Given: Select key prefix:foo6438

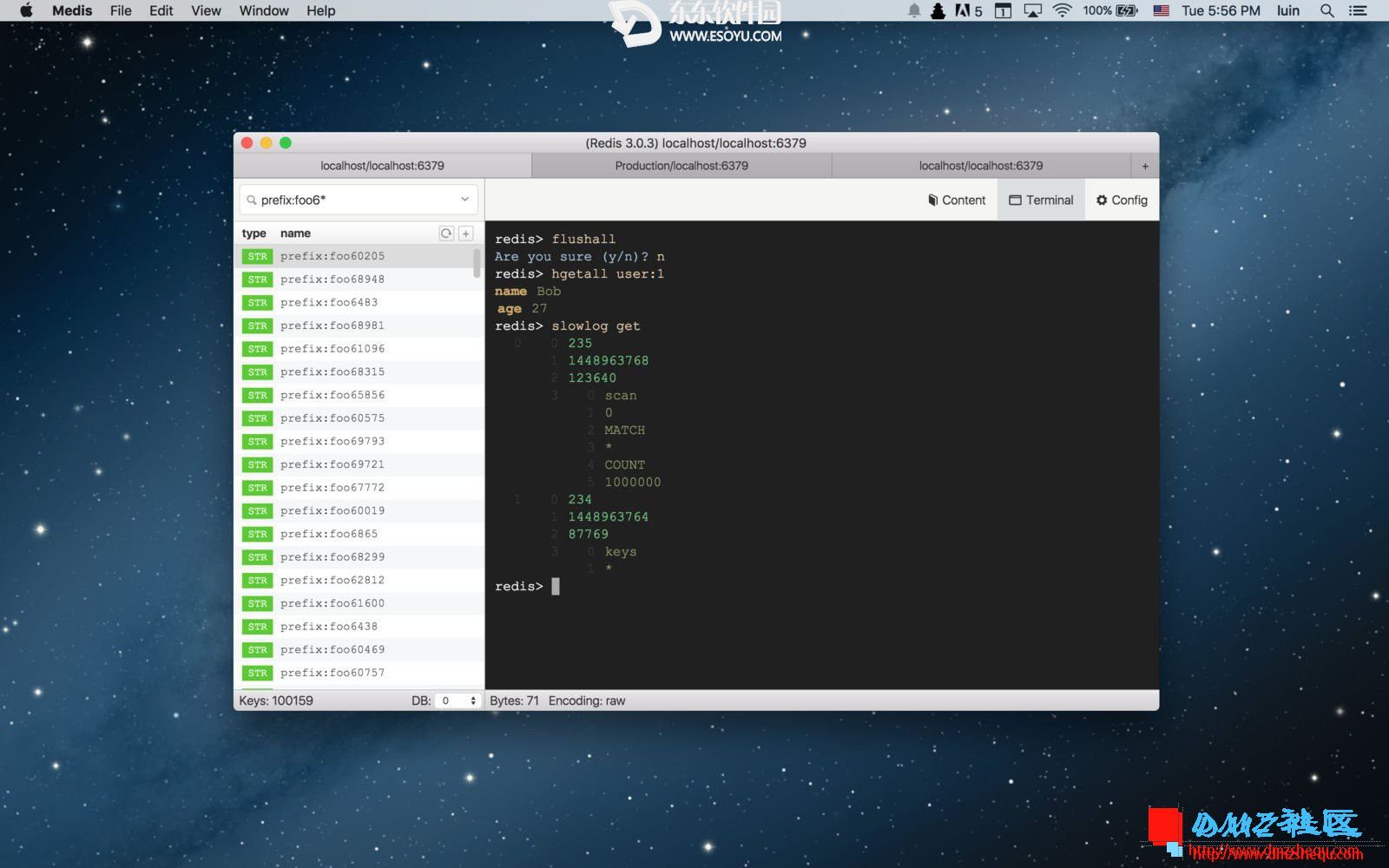Looking at the screenshot, I should [x=359, y=627].
